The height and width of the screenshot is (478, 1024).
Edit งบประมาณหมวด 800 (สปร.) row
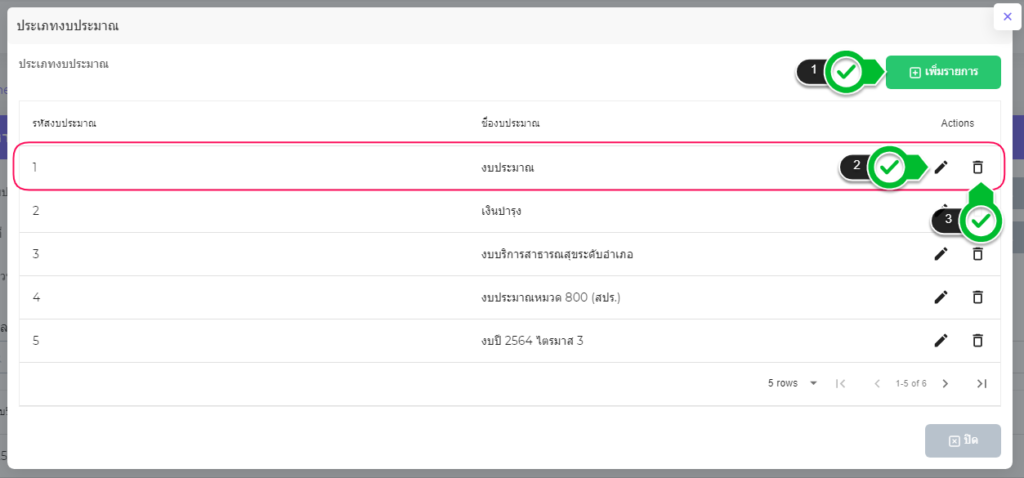[941, 297]
